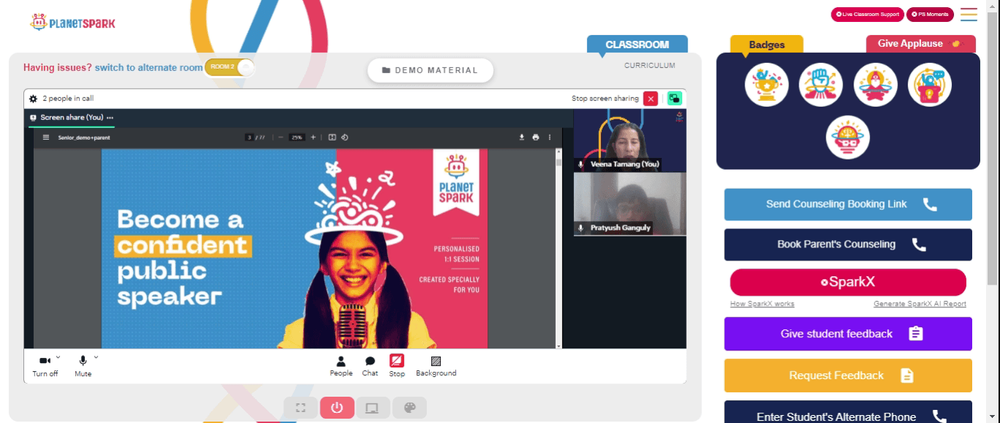1000x423 pixels.
Task: Expand camera options chevron
Action: tap(58, 357)
